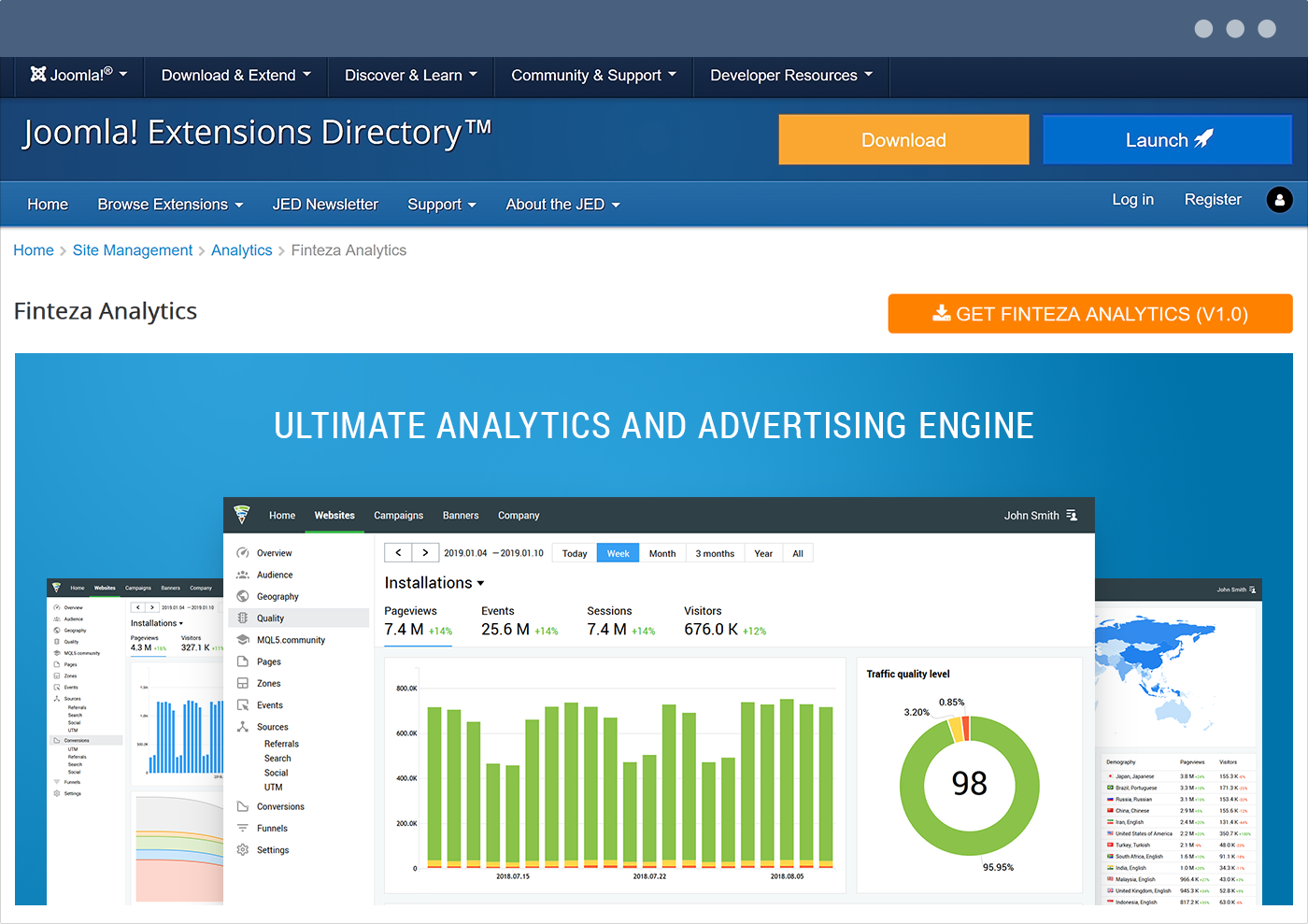Click the orange Download button
This screenshot has height=924, width=1308.
(903, 140)
